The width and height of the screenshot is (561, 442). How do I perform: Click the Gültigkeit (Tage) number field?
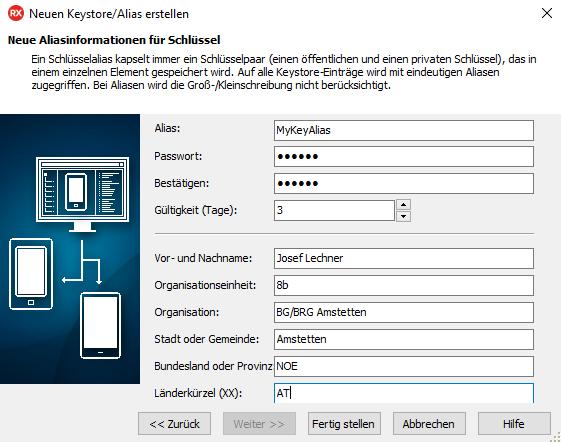point(334,210)
